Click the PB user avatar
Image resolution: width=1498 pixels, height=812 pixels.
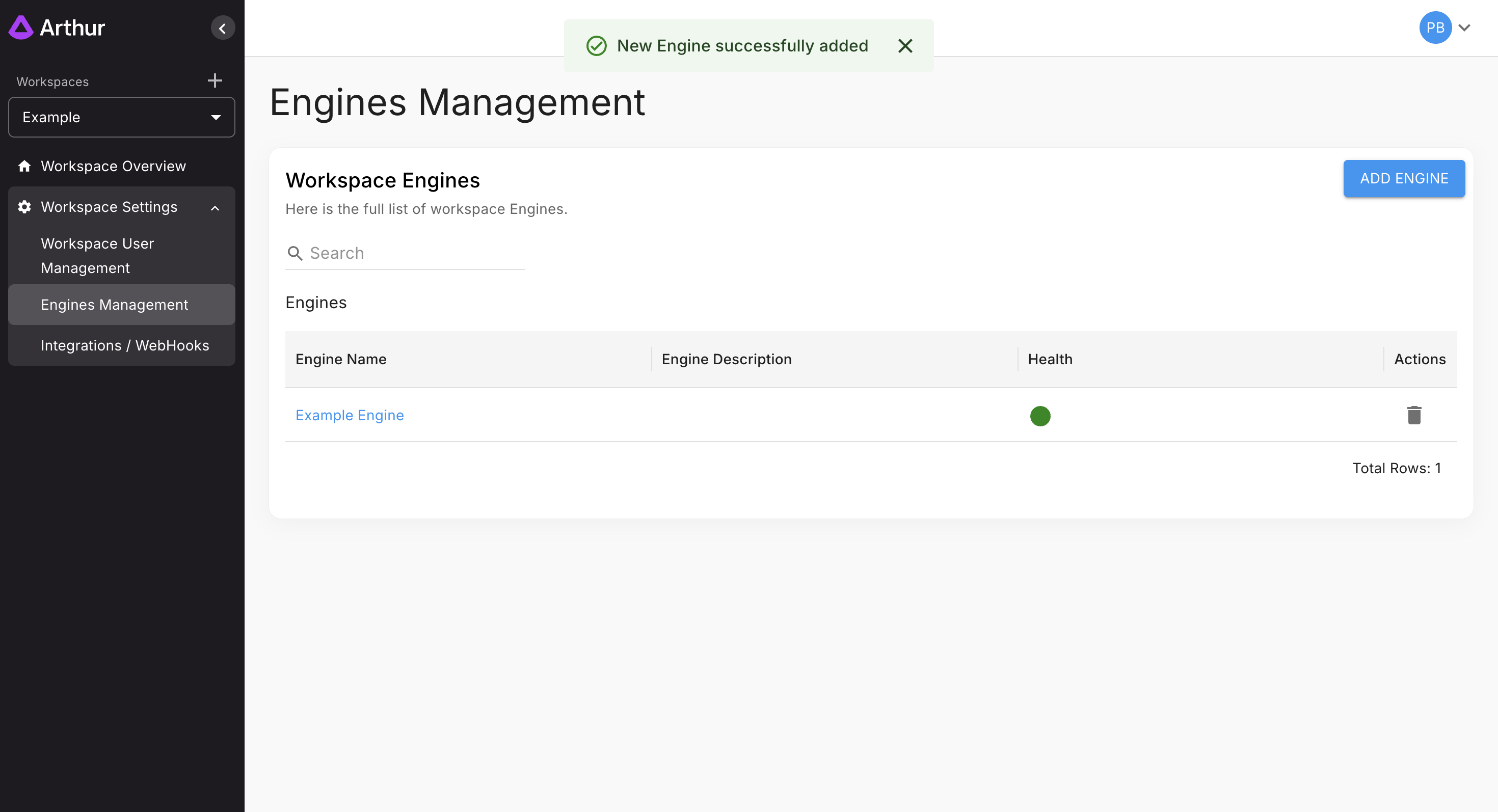[1435, 28]
